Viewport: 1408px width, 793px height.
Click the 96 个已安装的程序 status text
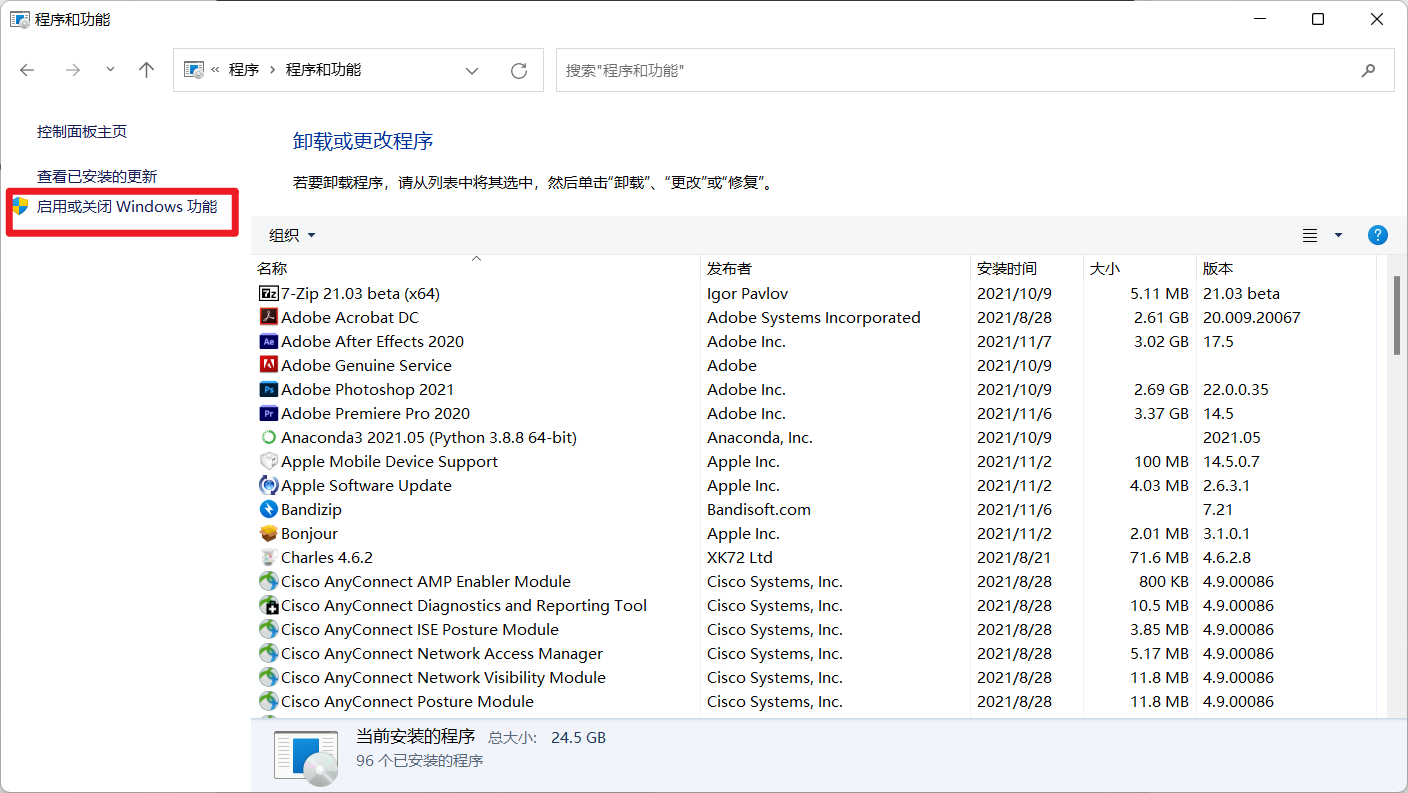tap(420, 761)
